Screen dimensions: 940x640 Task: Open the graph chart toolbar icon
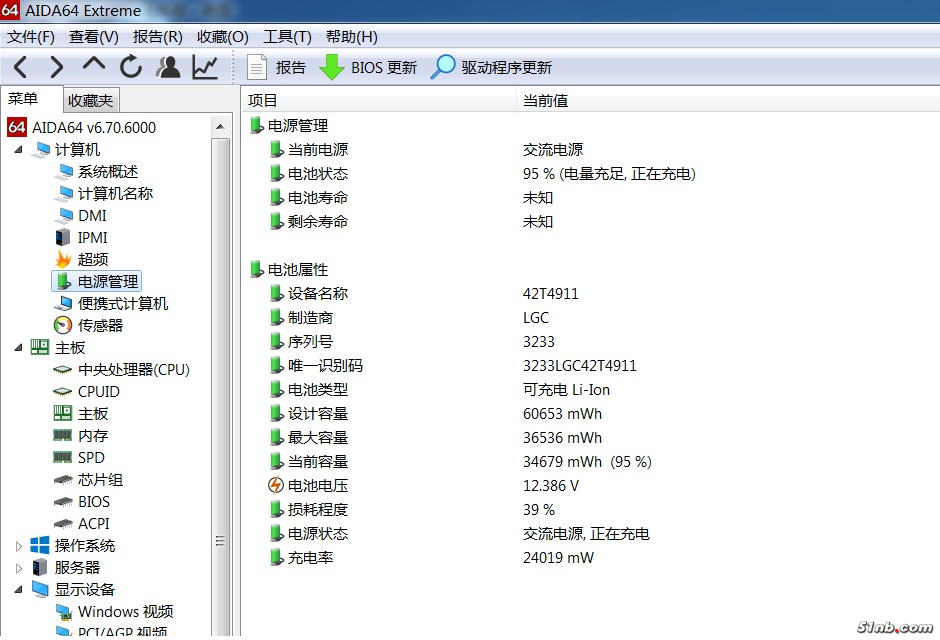205,67
